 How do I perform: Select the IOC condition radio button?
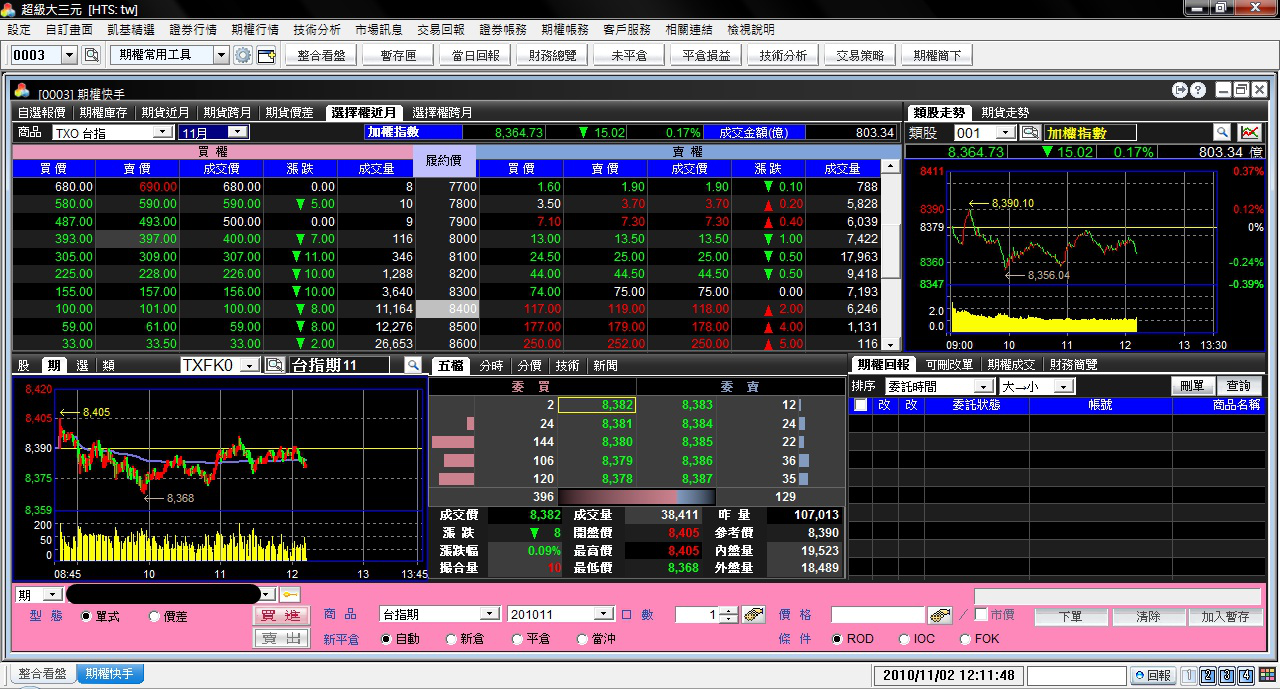click(904, 639)
